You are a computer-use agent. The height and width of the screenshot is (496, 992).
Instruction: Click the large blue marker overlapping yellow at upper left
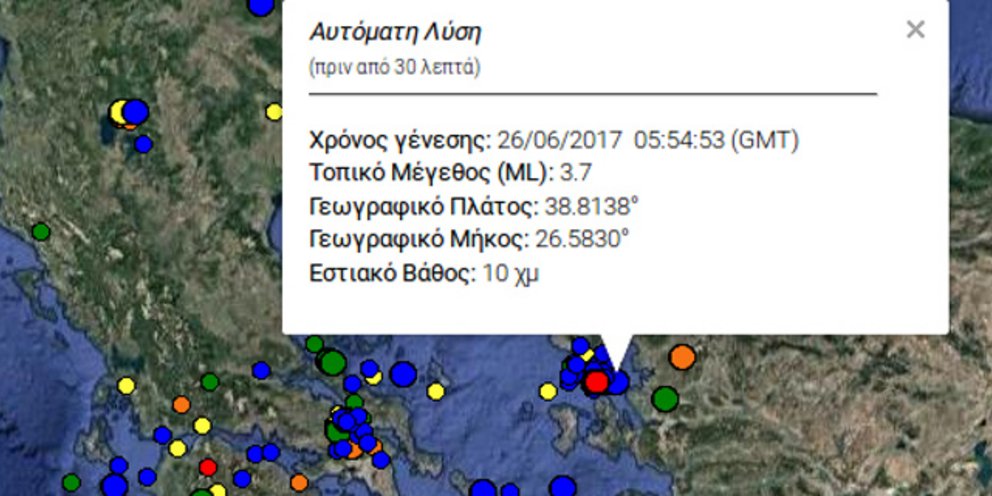click(x=135, y=111)
